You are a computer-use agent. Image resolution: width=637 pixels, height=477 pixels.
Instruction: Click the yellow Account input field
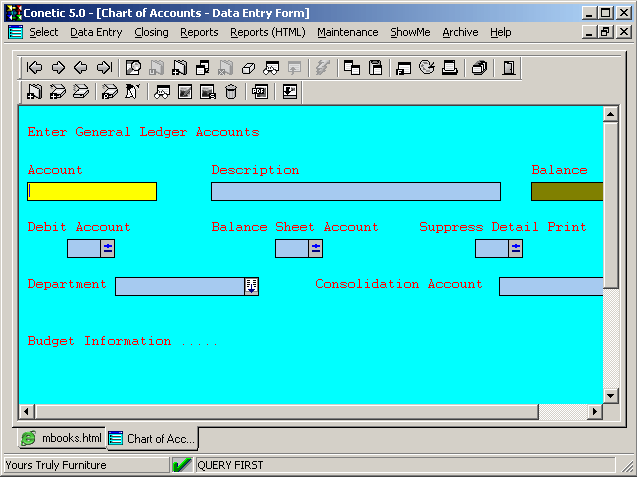click(92, 191)
